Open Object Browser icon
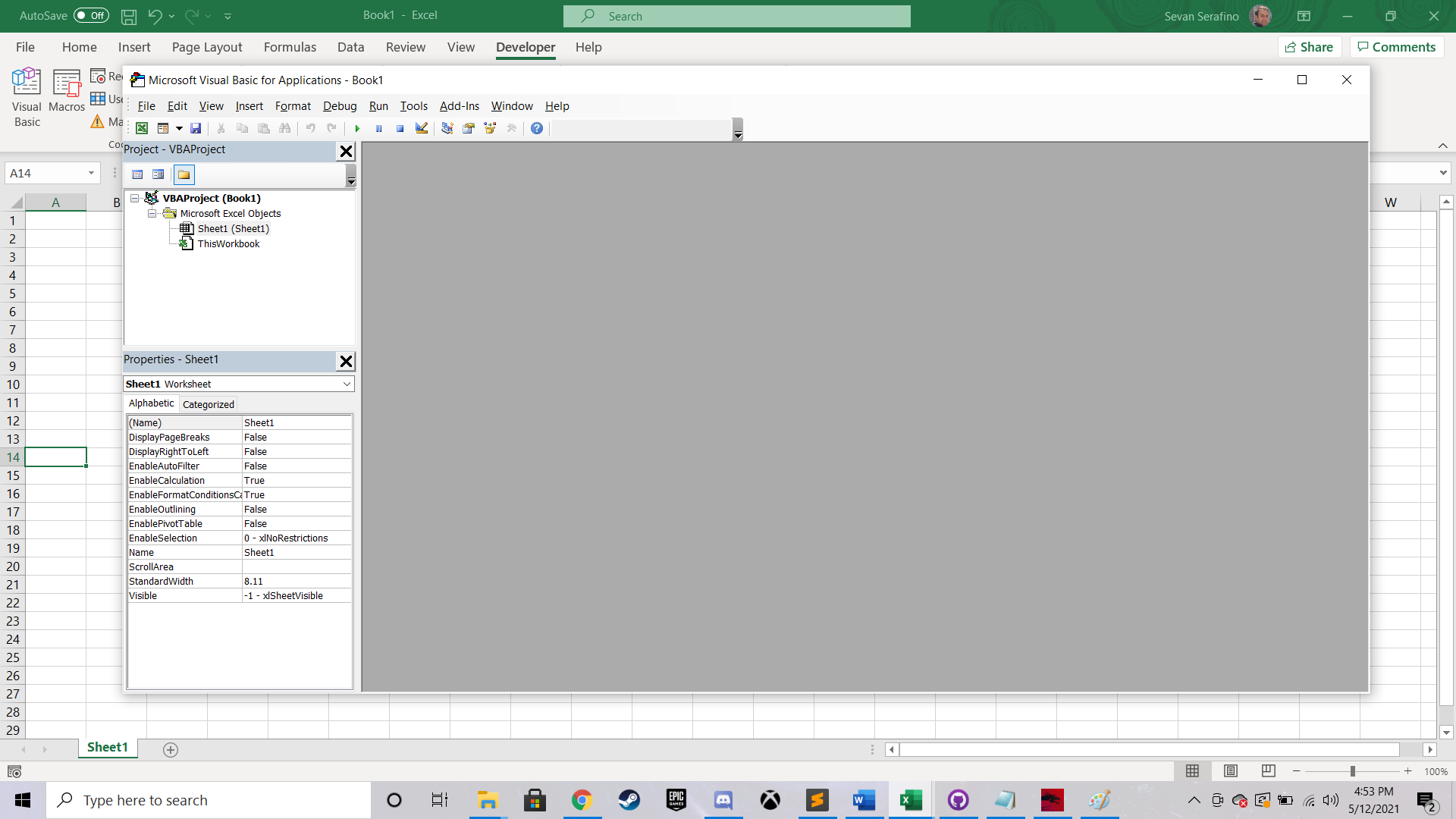 tap(490, 128)
